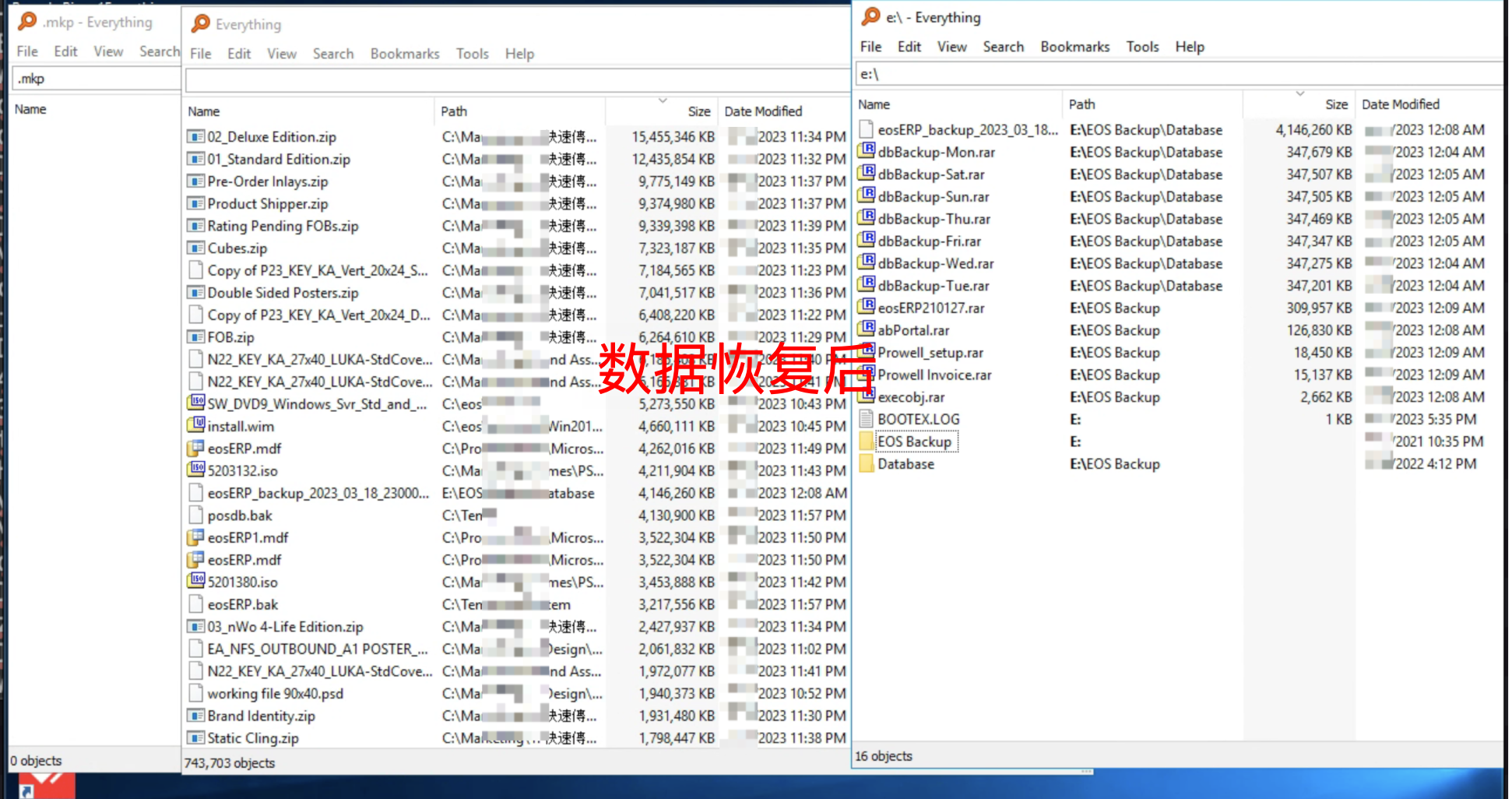
Task: Click the Pre-Order Inlays.zip file icon
Action: point(195,181)
